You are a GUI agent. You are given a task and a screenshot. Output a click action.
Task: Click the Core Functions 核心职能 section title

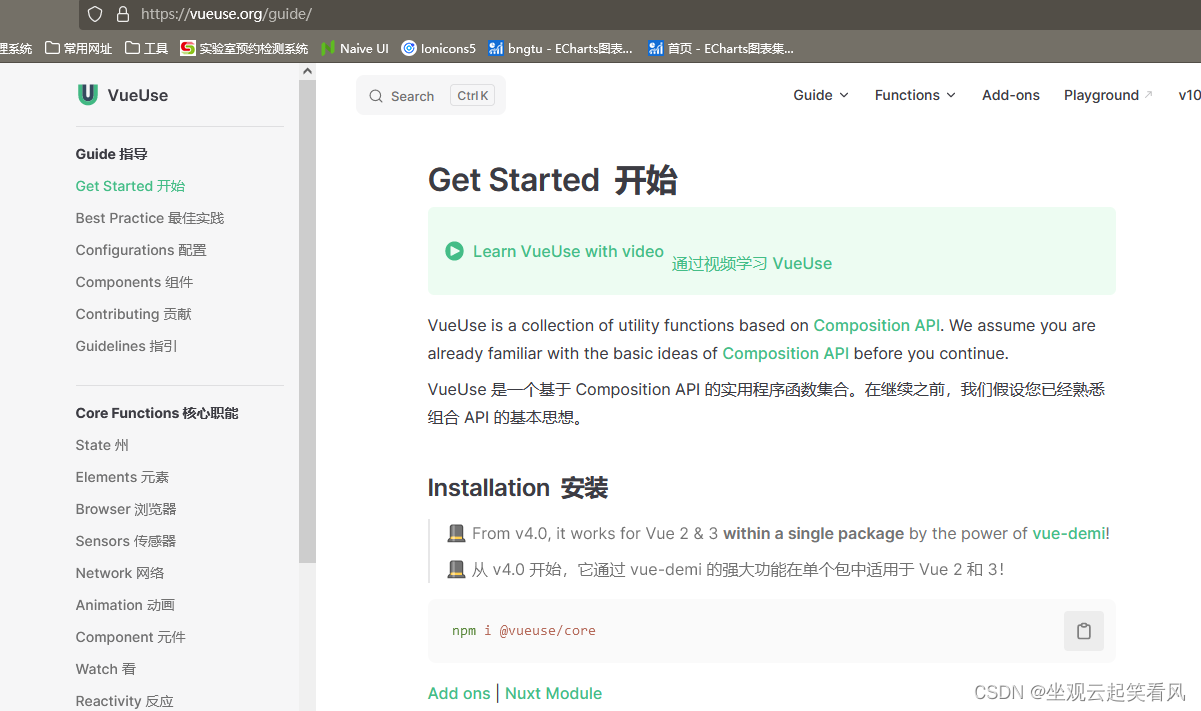point(157,413)
